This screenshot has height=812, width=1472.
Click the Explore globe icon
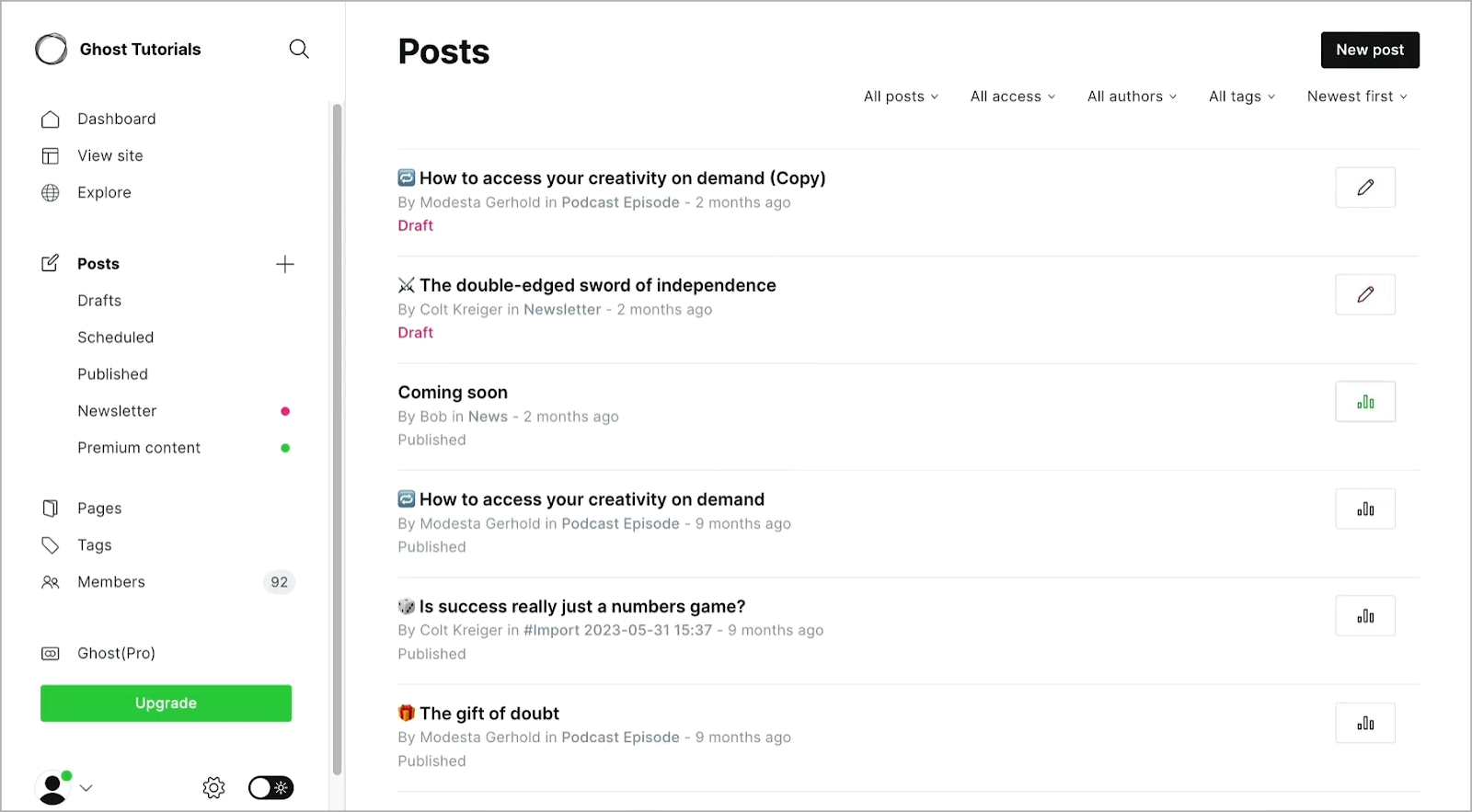[x=51, y=193]
